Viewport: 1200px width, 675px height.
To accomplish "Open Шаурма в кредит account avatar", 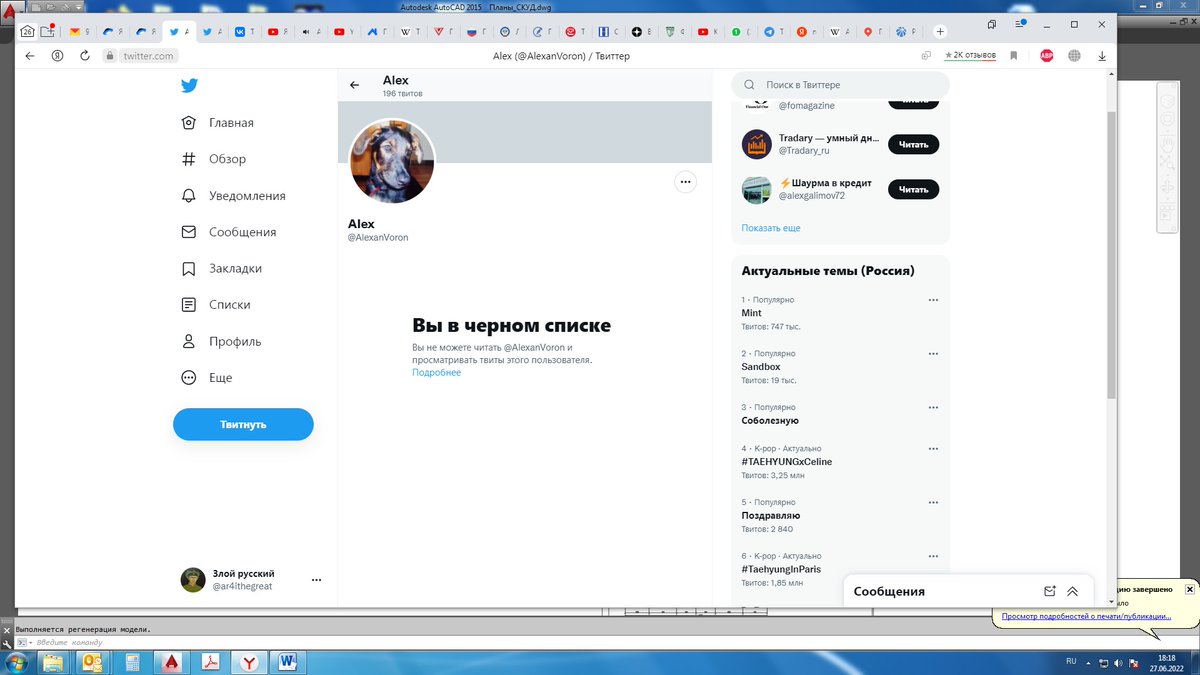I will 756,189.
